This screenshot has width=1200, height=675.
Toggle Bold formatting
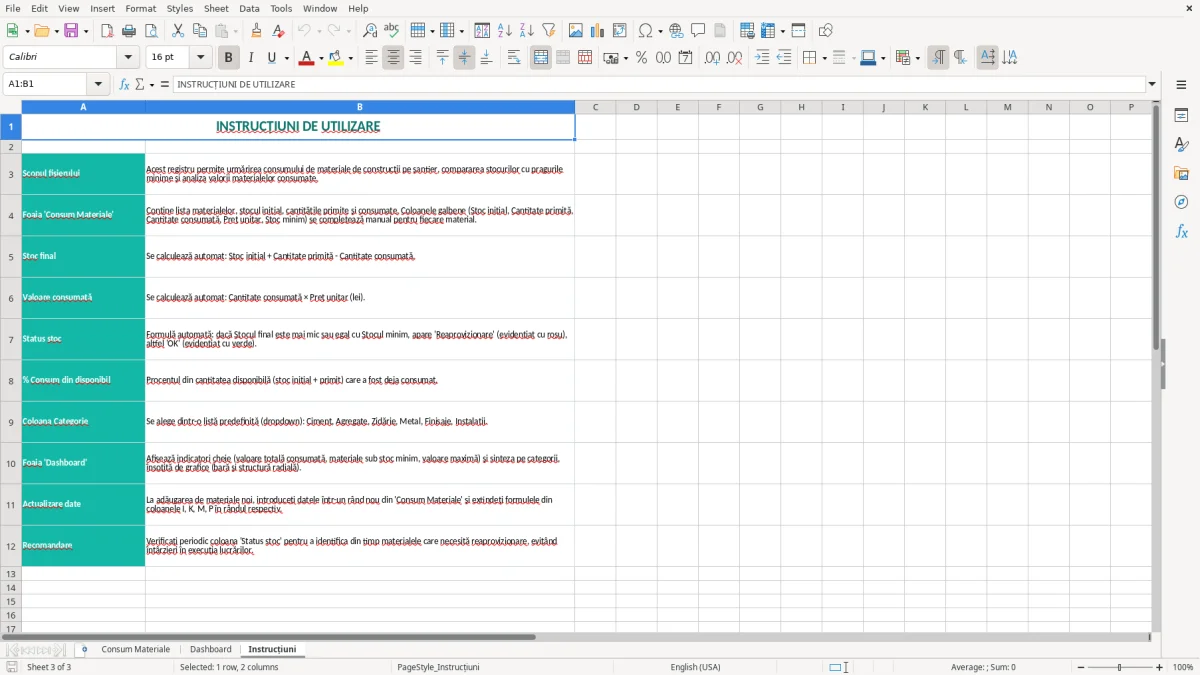[x=228, y=58]
